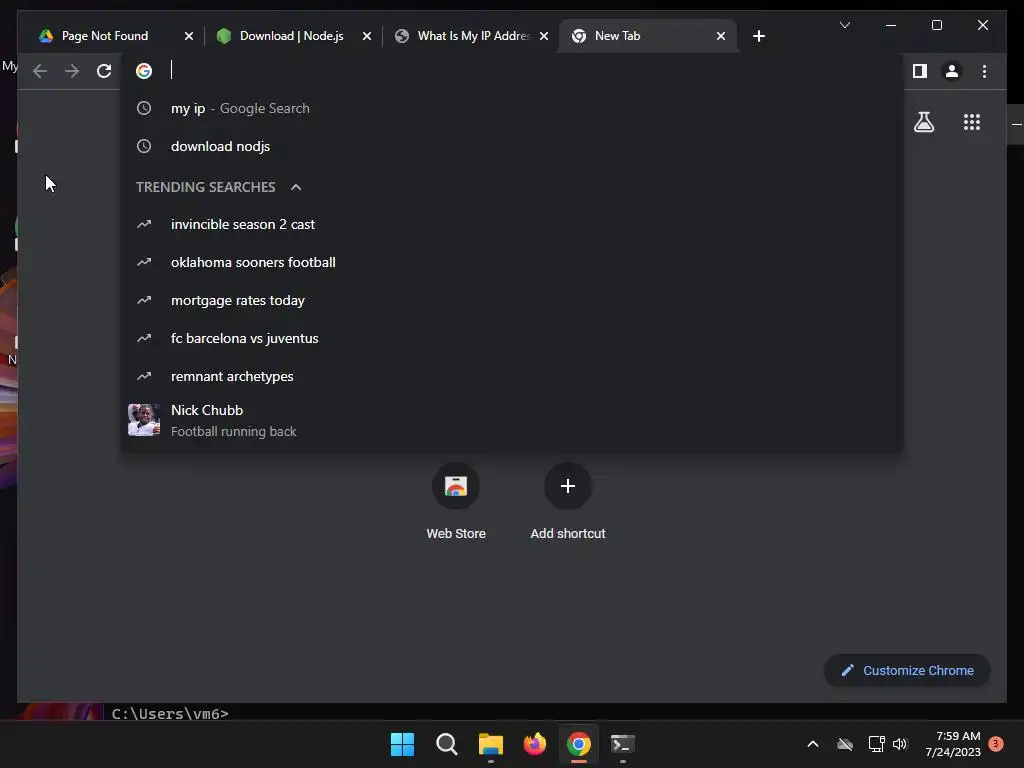Select 'remnant archetypes' trending search
The width and height of the screenshot is (1024, 768).
point(512,376)
